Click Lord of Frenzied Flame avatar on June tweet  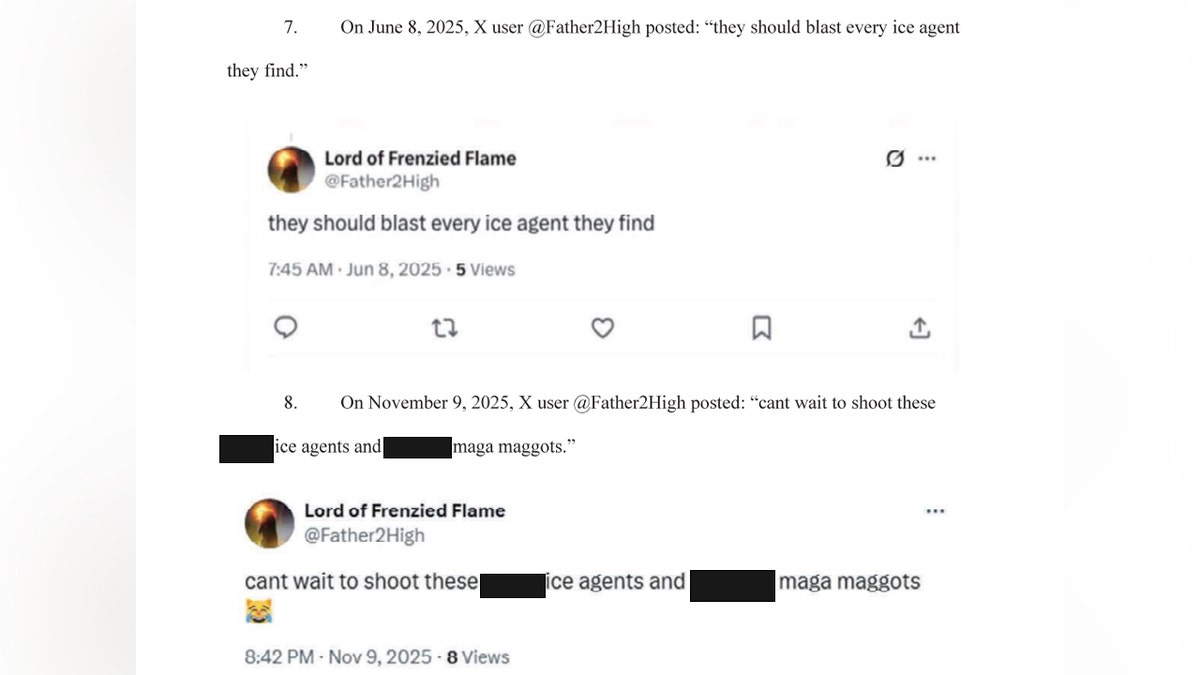click(290, 169)
